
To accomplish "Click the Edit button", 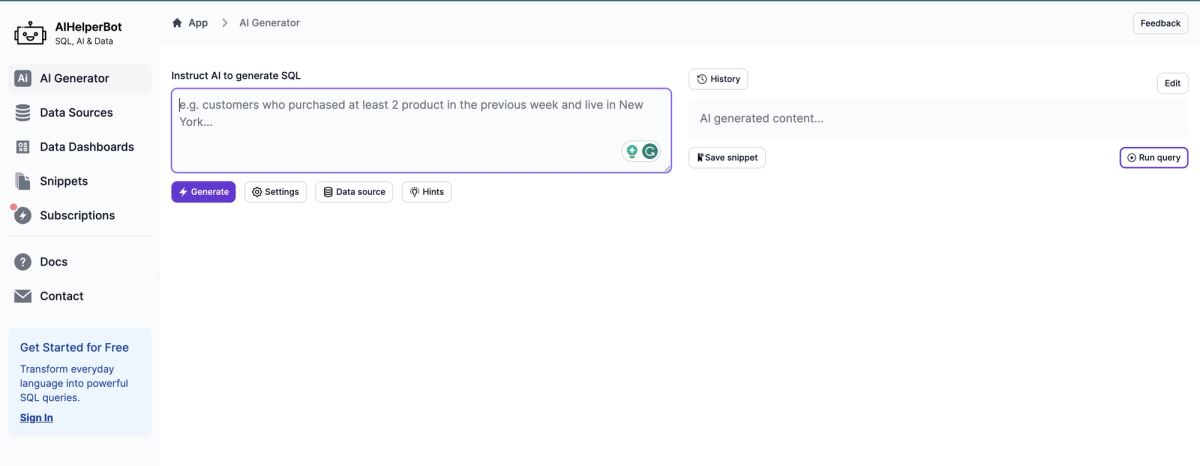I will coord(1172,84).
